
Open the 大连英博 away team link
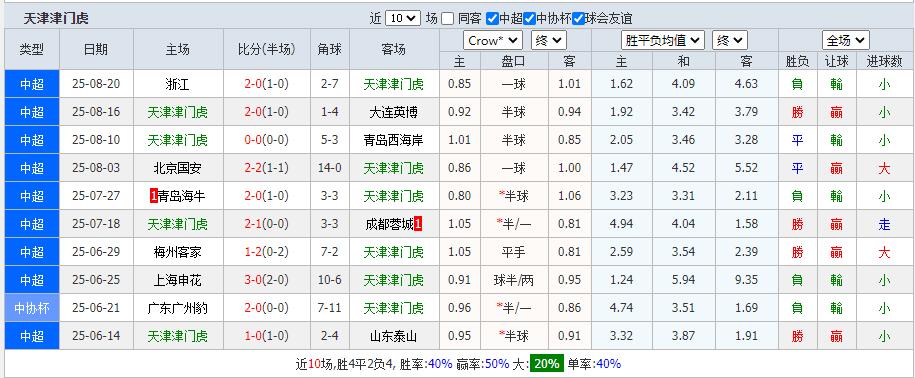tap(394, 112)
